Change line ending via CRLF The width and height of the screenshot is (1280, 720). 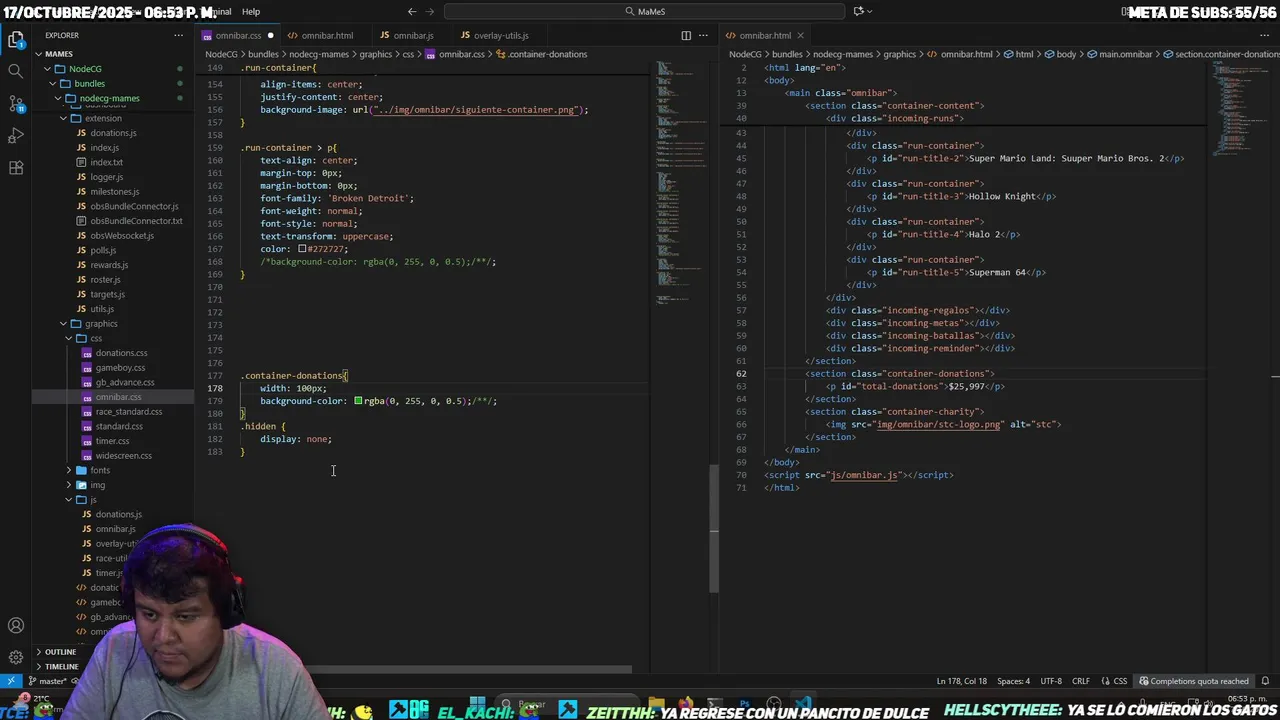pyautogui.click(x=1080, y=681)
